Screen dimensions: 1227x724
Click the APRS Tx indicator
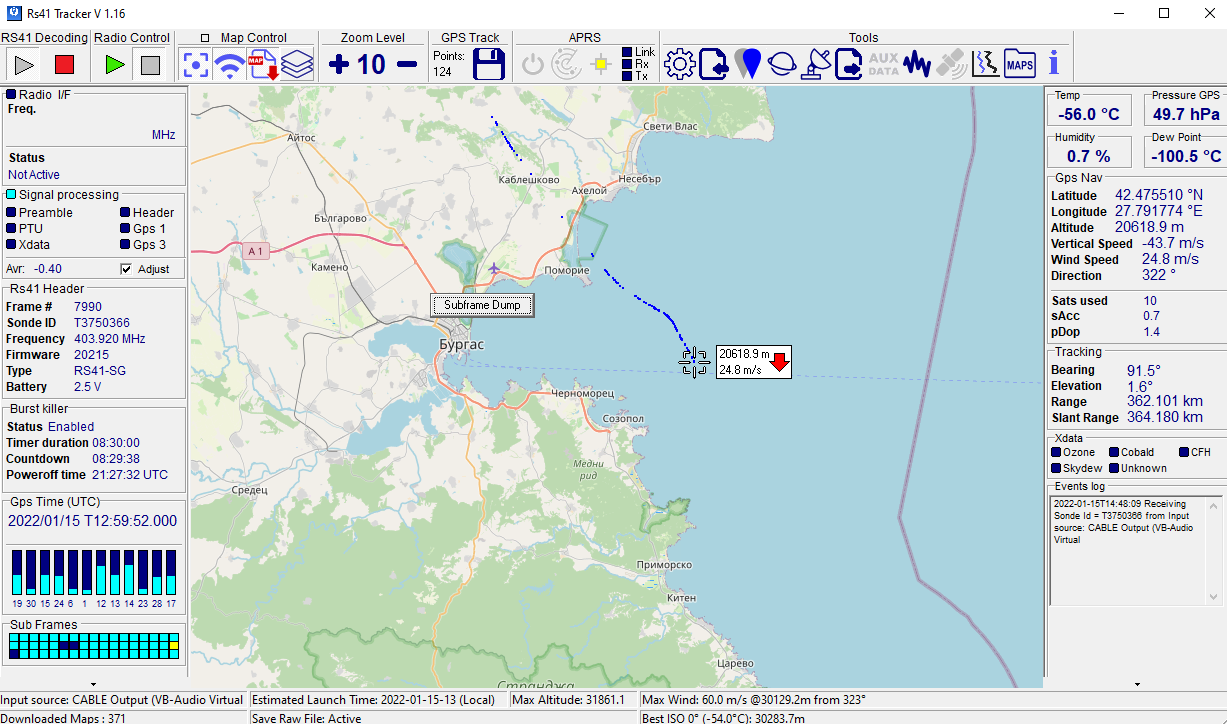627,76
